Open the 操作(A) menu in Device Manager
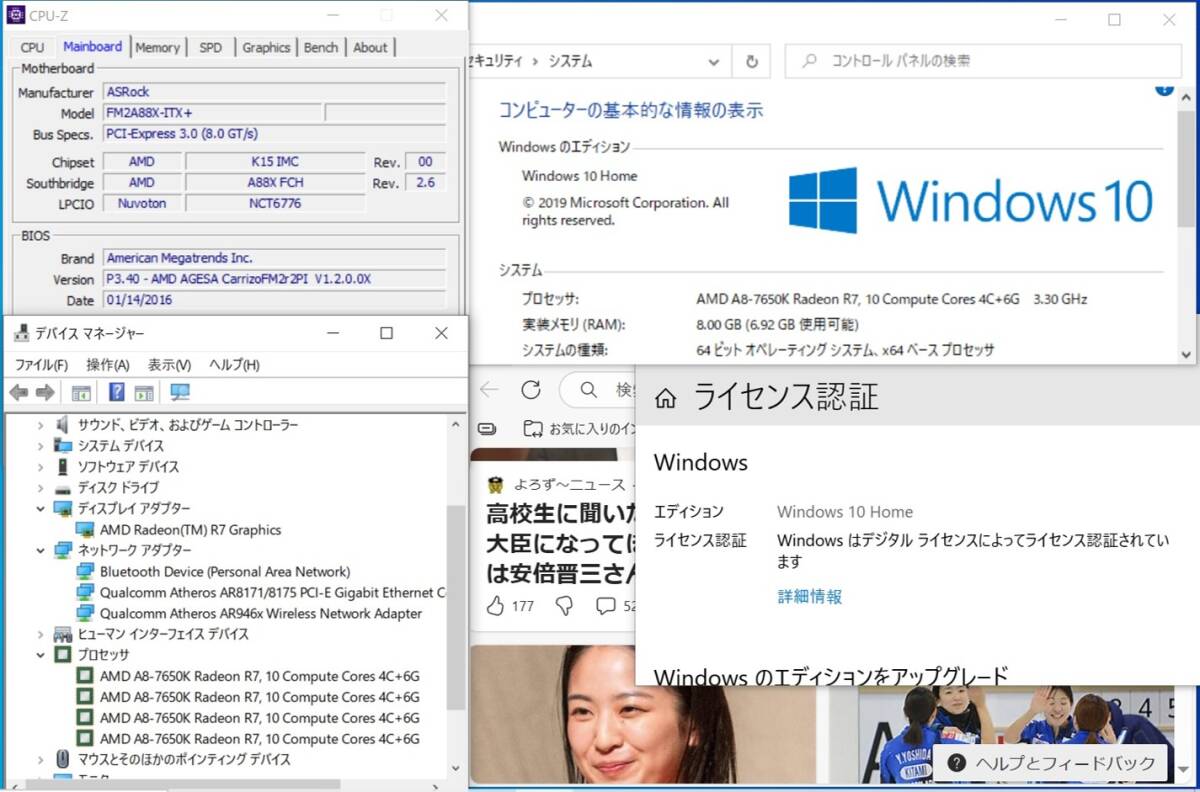The height and width of the screenshot is (792, 1200). [108, 365]
